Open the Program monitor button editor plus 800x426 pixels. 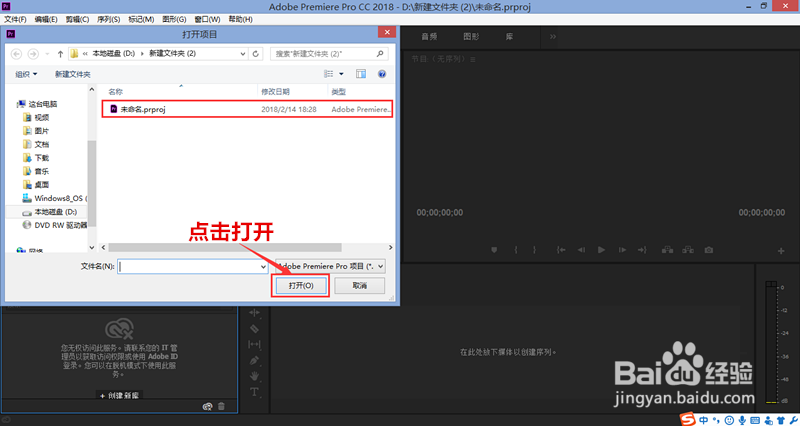781,250
